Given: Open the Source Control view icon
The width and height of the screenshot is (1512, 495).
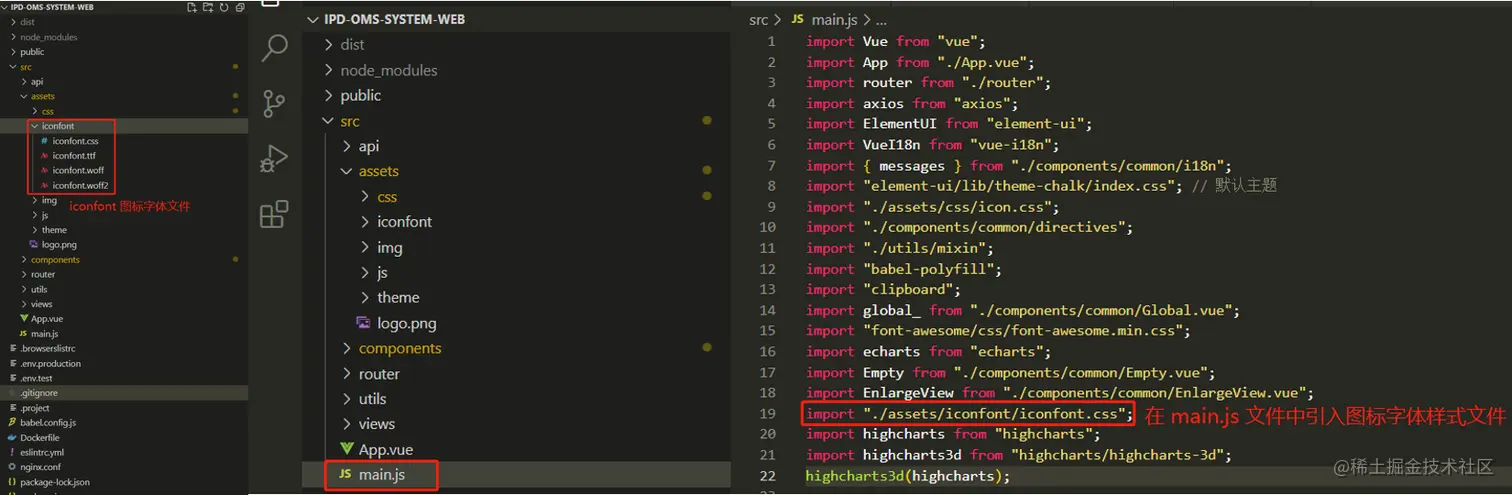Looking at the screenshot, I should [274, 103].
